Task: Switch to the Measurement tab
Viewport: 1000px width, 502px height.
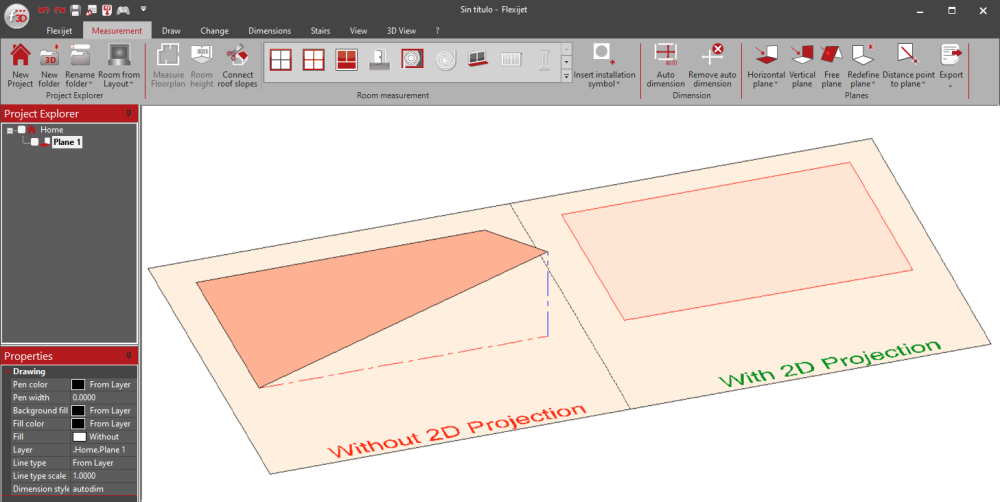Action: click(117, 31)
